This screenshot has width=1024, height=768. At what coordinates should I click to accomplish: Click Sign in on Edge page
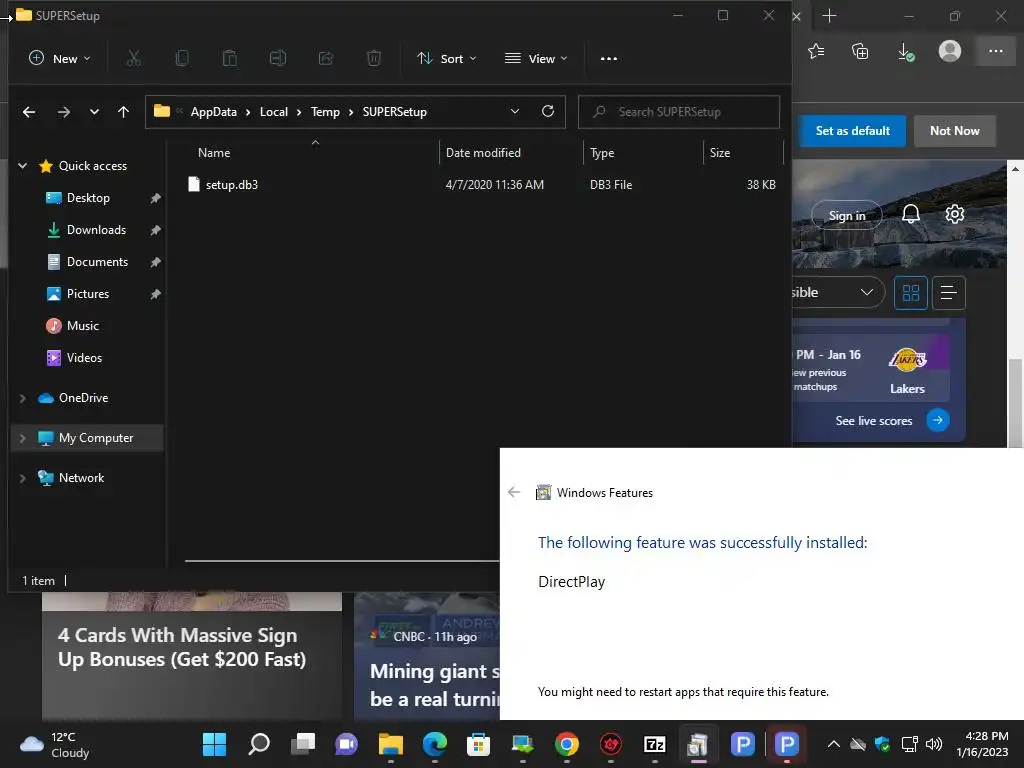(846, 216)
